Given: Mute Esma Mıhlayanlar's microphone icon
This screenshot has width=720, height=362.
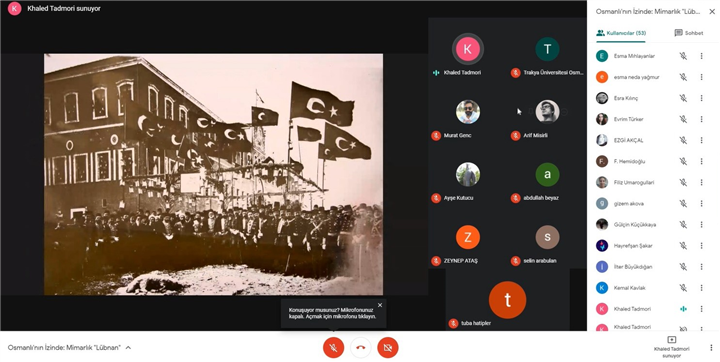Looking at the screenshot, I should (683, 56).
